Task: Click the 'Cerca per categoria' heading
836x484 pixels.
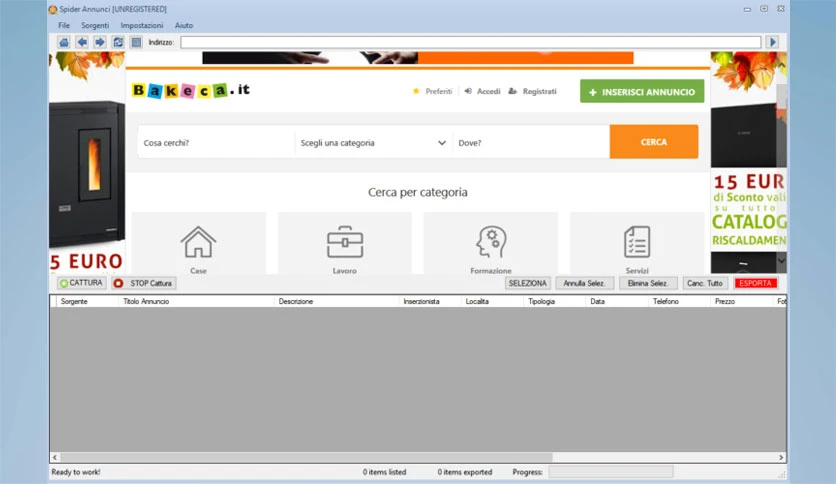Action: coord(417,192)
